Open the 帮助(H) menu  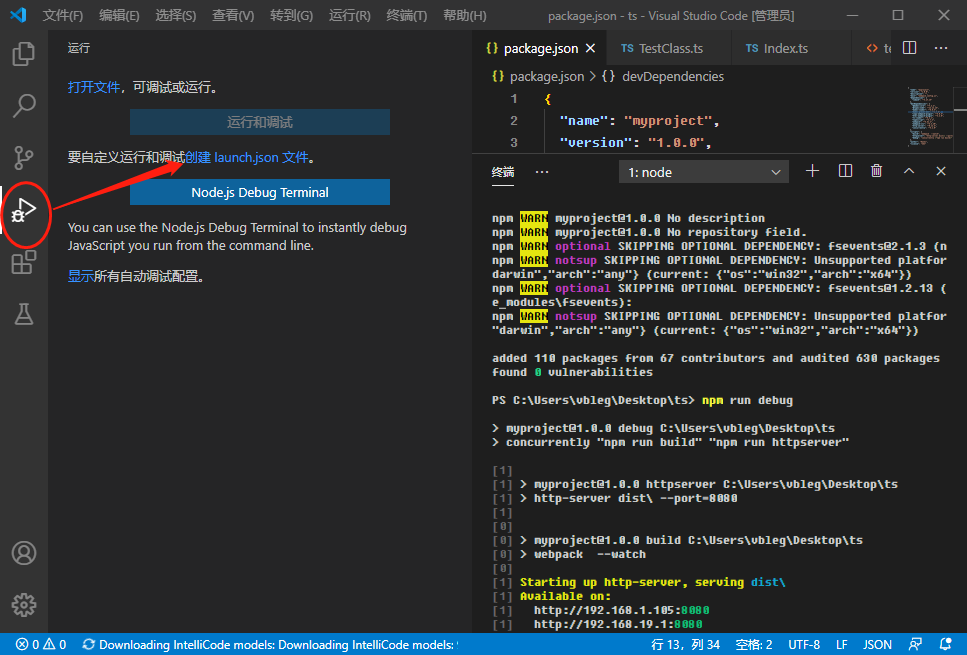[464, 15]
